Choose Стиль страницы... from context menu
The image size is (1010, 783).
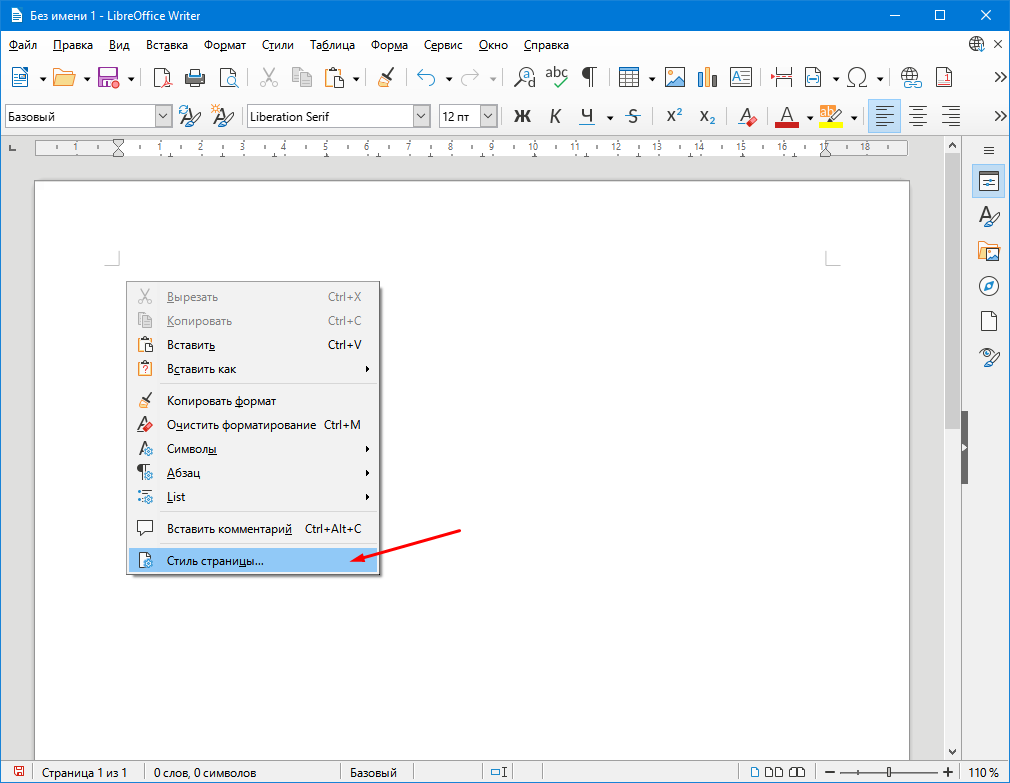[x=253, y=561]
